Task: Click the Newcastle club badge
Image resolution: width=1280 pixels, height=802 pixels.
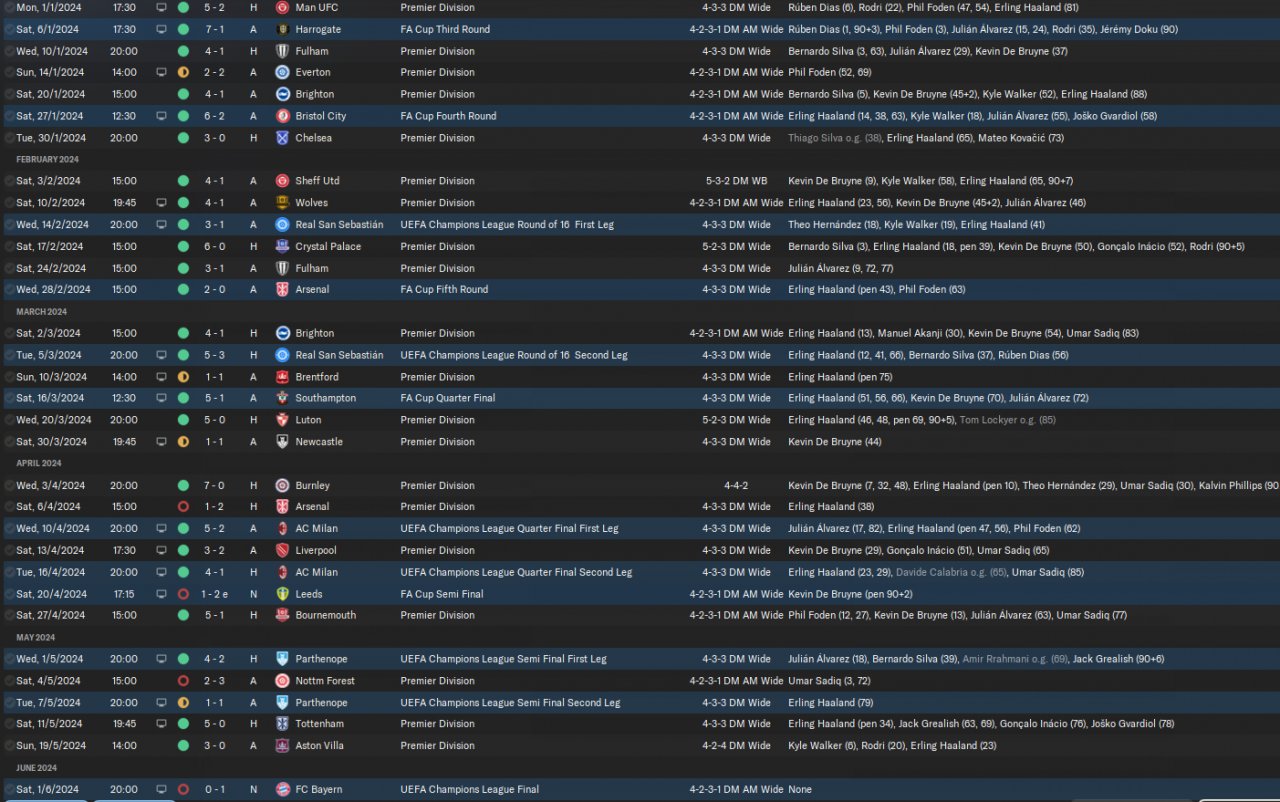Action: pos(283,442)
